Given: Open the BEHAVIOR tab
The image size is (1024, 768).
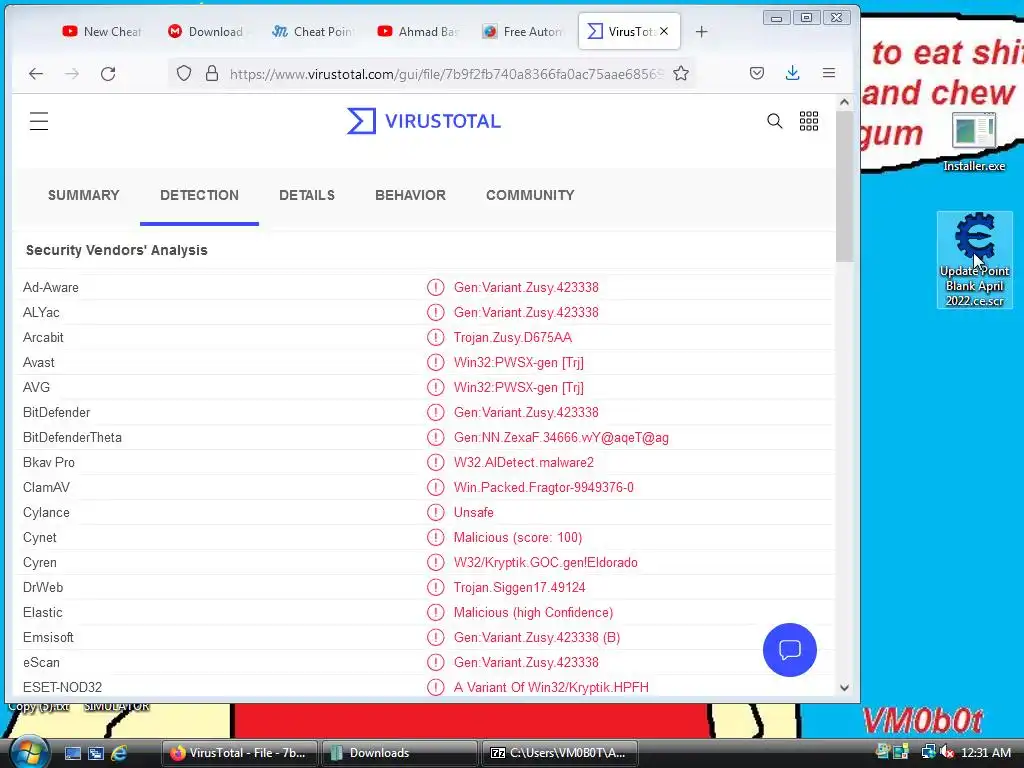Looking at the screenshot, I should pos(410,195).
